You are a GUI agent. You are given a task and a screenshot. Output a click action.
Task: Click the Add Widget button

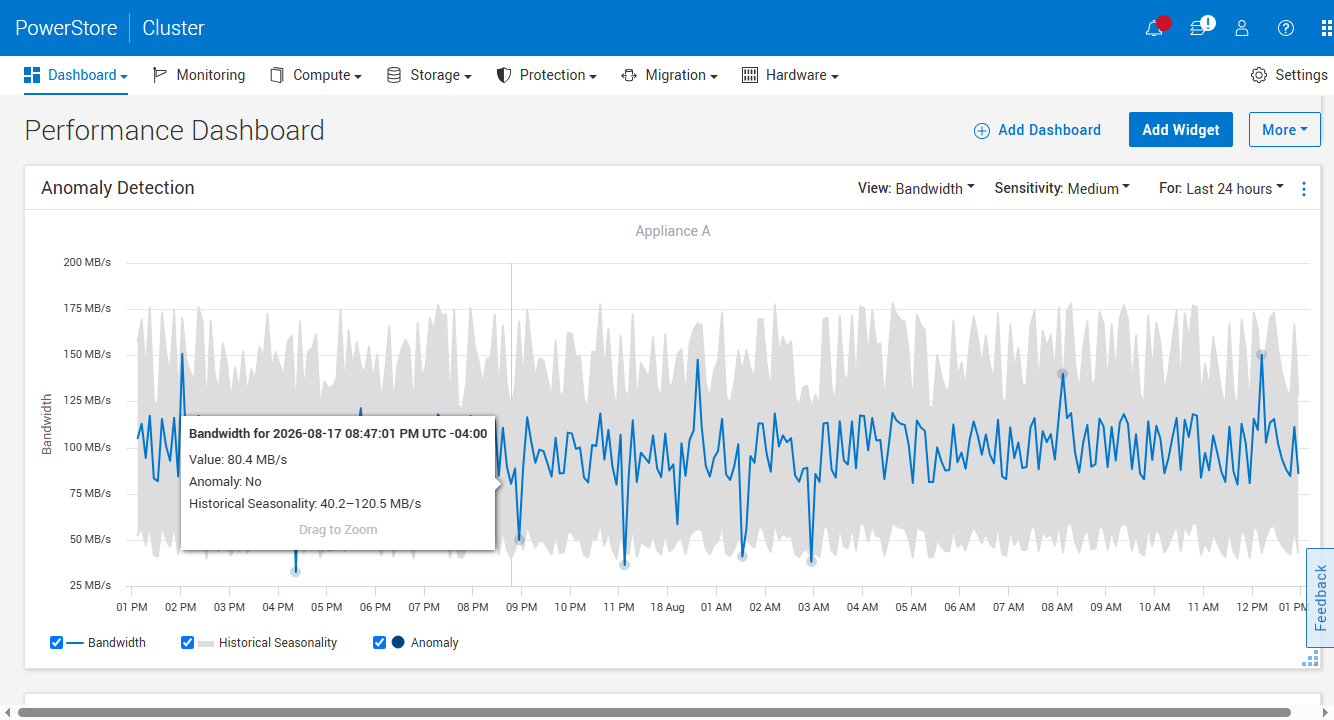1181,129
